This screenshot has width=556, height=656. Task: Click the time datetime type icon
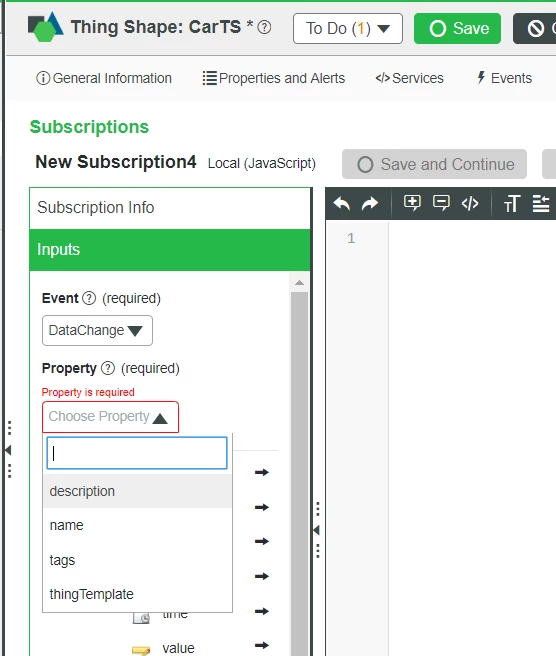tap(141, 618)
